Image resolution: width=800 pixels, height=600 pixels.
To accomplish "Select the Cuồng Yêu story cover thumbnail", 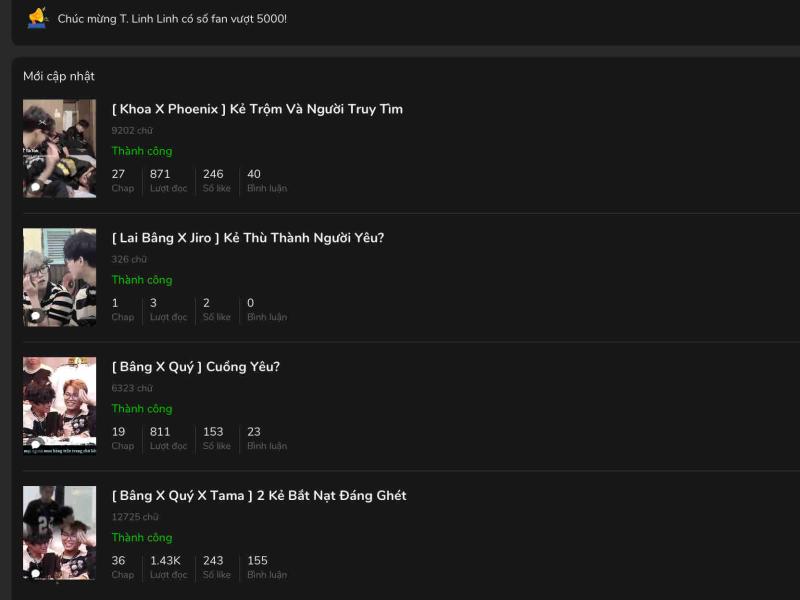I will point(60,405).
